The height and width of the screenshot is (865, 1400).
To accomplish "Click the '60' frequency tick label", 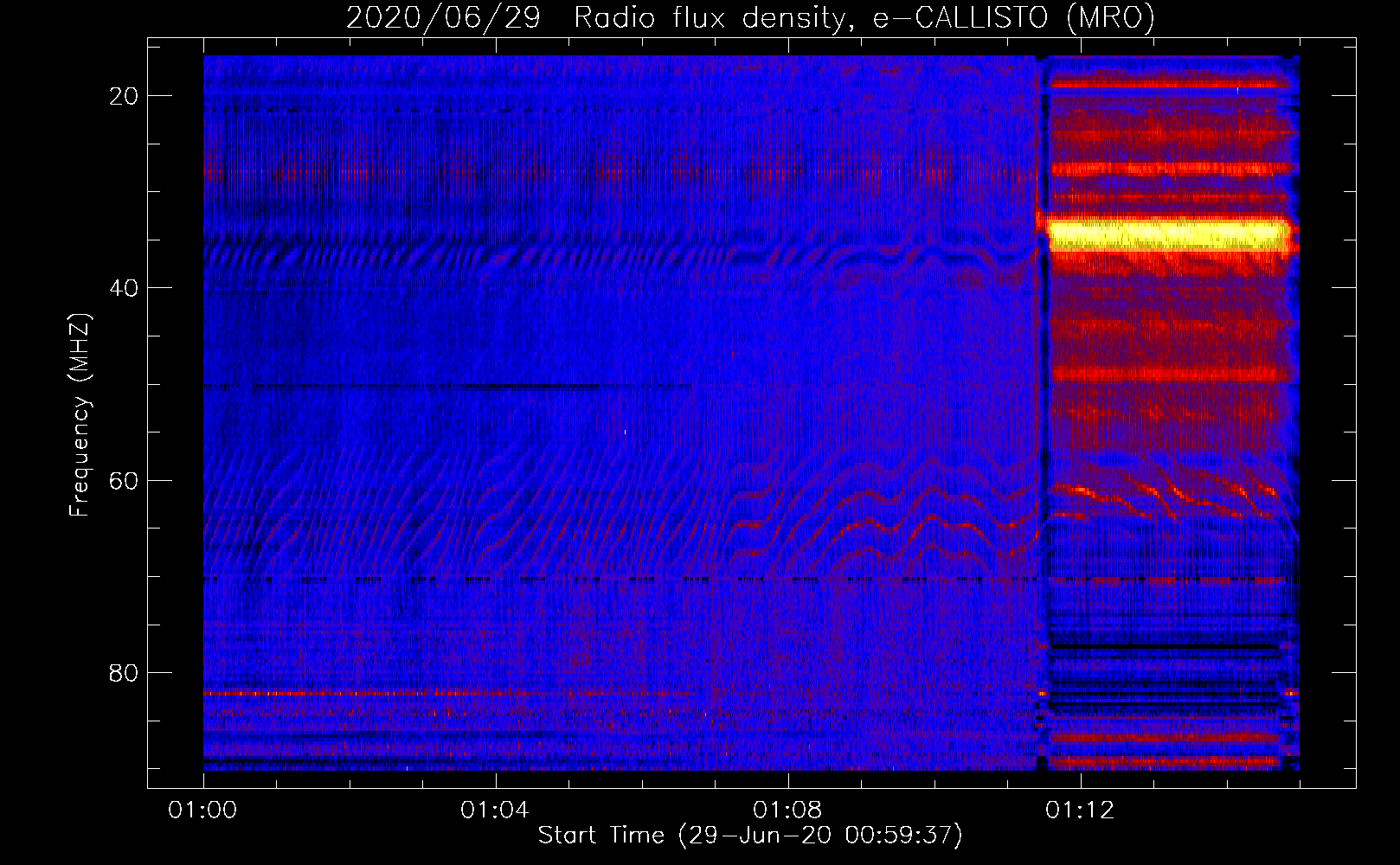I will [125, 480].
